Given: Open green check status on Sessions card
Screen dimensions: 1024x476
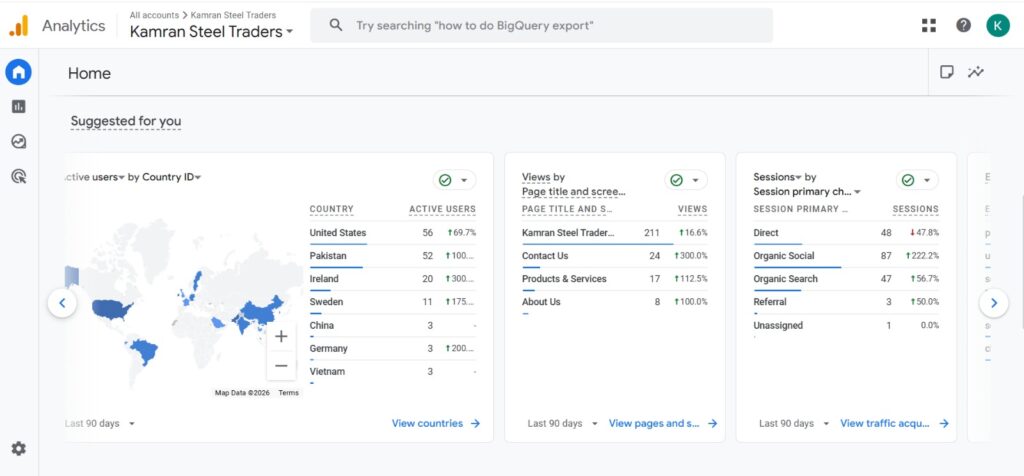Looking at the screenshot, I should tap(918, 180).
